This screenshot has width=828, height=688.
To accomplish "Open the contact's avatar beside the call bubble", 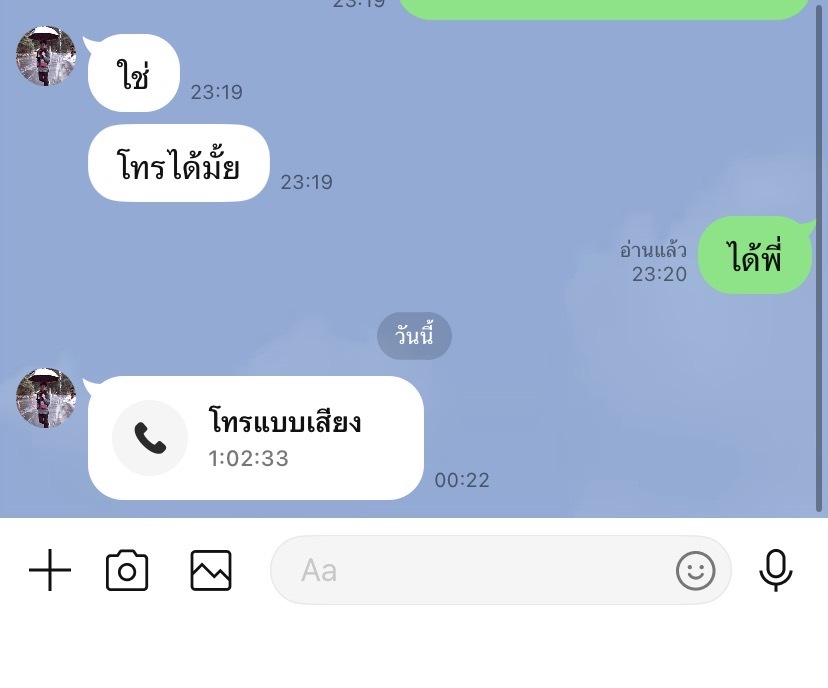I will 46,398.
